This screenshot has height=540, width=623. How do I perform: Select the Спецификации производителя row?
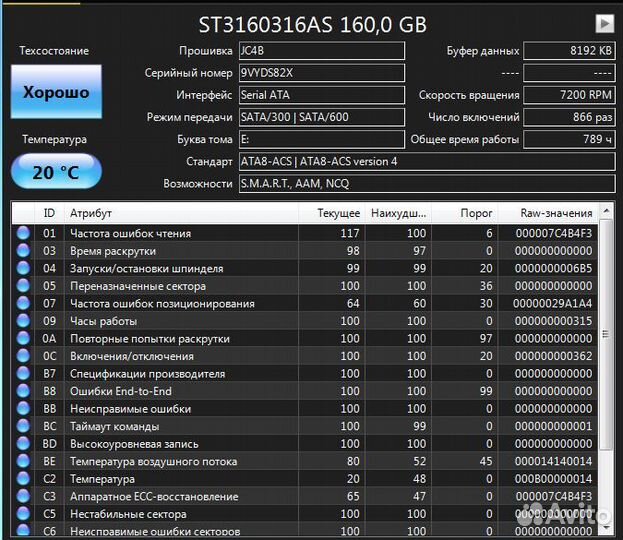click(x=305, y=374)
